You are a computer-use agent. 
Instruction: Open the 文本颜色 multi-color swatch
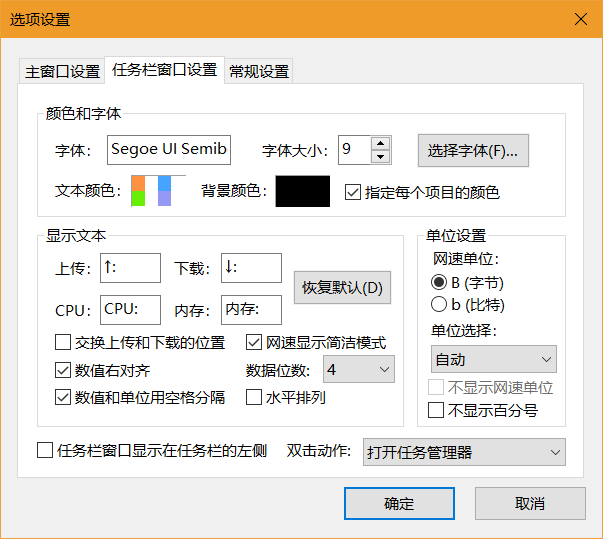tap(158, 191)
